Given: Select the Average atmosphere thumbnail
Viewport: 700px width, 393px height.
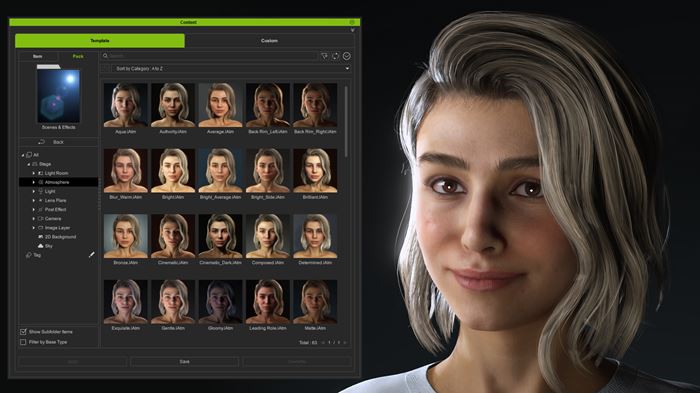Looking at the screenshot, I should tap(220, 105).
